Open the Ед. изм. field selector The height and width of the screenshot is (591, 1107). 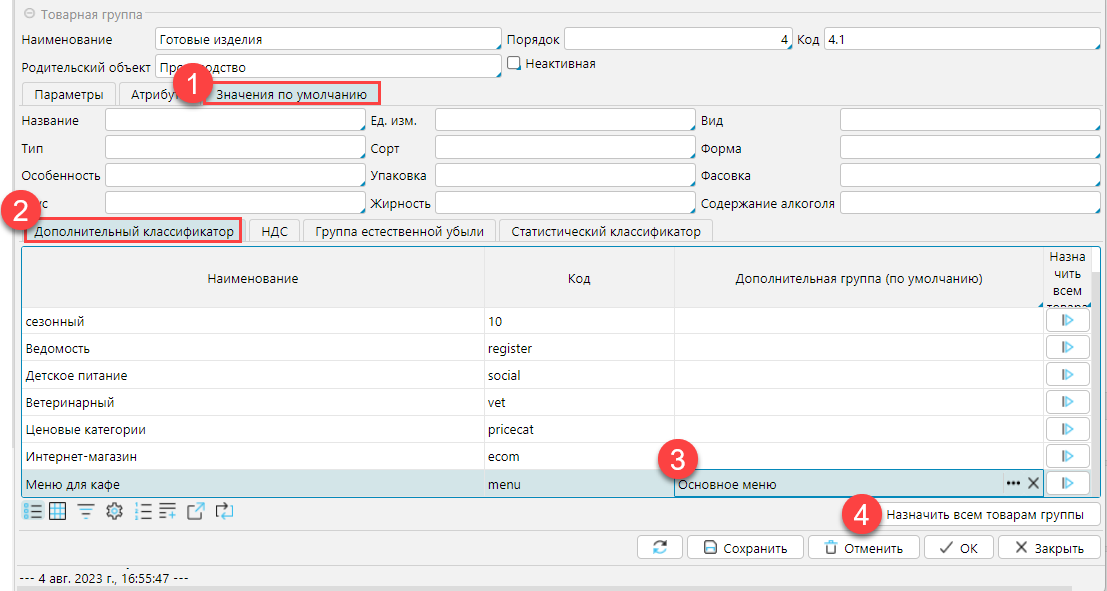click(564, 120)
